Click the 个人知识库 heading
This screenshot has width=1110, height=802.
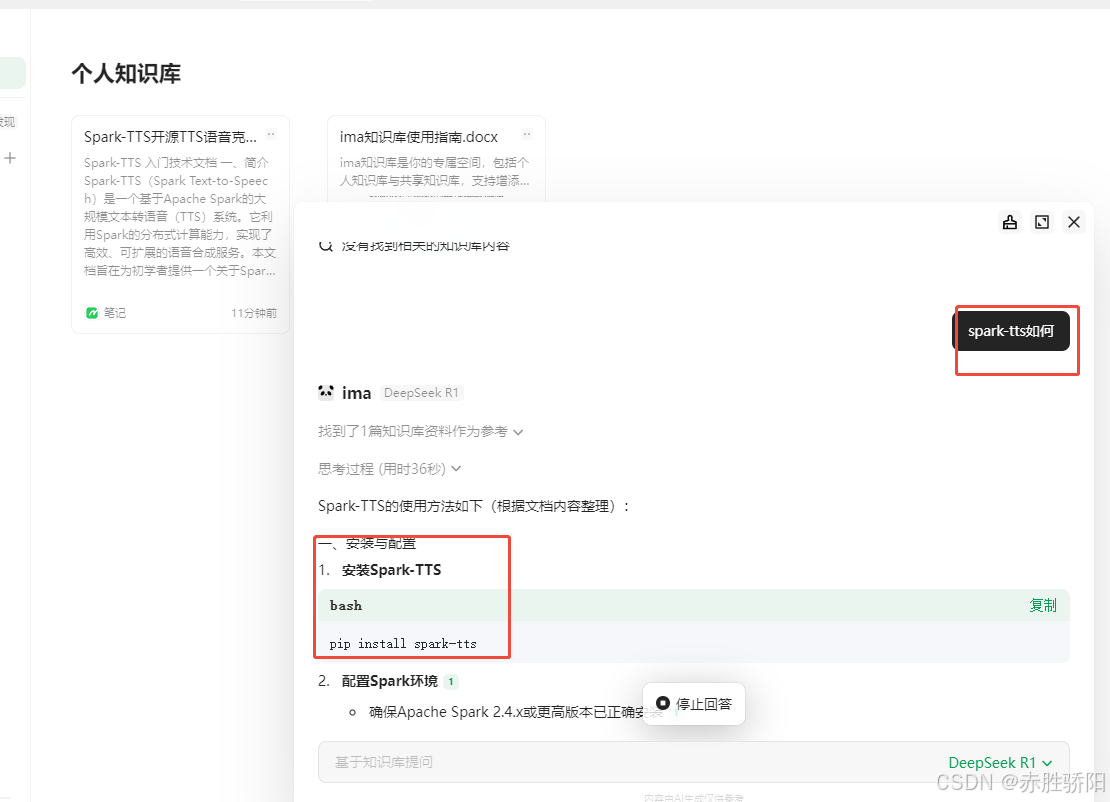126,74
